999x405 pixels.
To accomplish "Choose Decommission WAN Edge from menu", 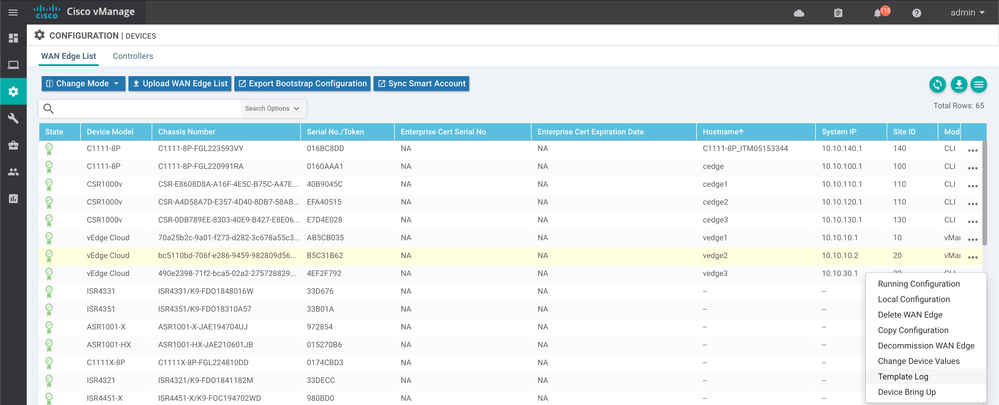I will (926, 346).
